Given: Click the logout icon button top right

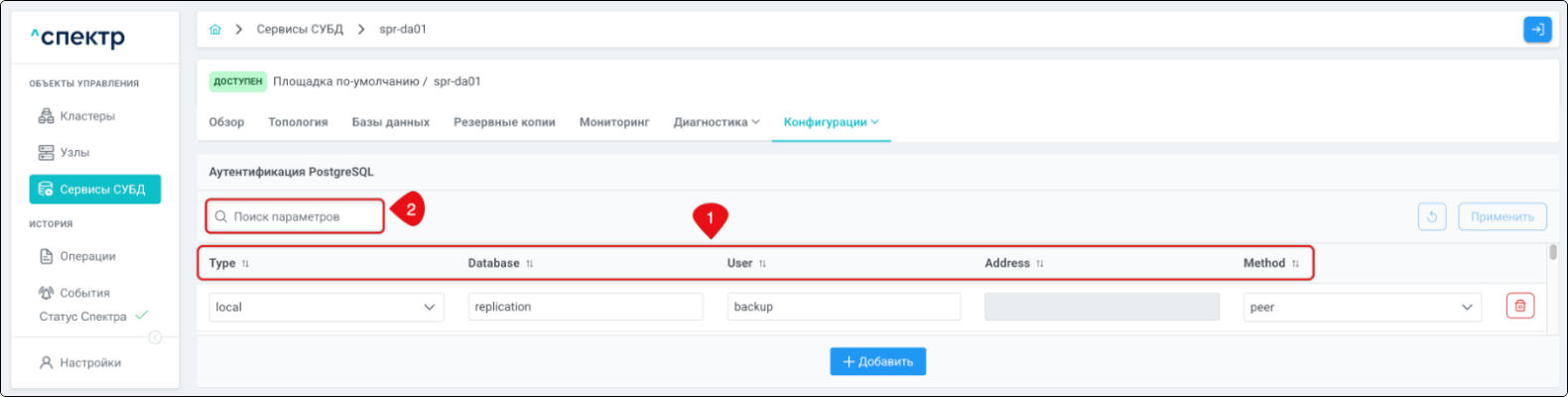Looking at the screenshot, I should (x=1536, y=30).
